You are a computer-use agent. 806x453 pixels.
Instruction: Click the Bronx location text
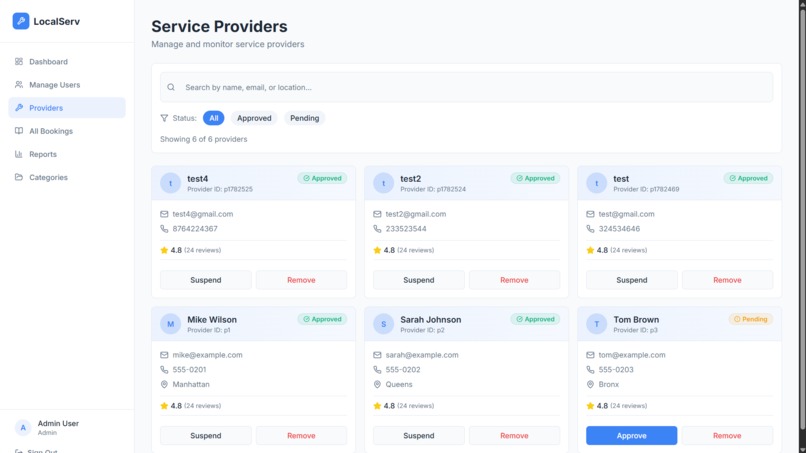click(609, 385)
